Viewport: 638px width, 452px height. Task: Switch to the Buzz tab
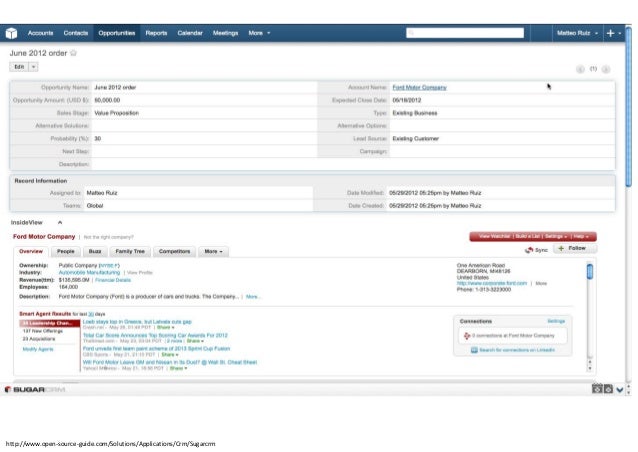coord(95,251)
